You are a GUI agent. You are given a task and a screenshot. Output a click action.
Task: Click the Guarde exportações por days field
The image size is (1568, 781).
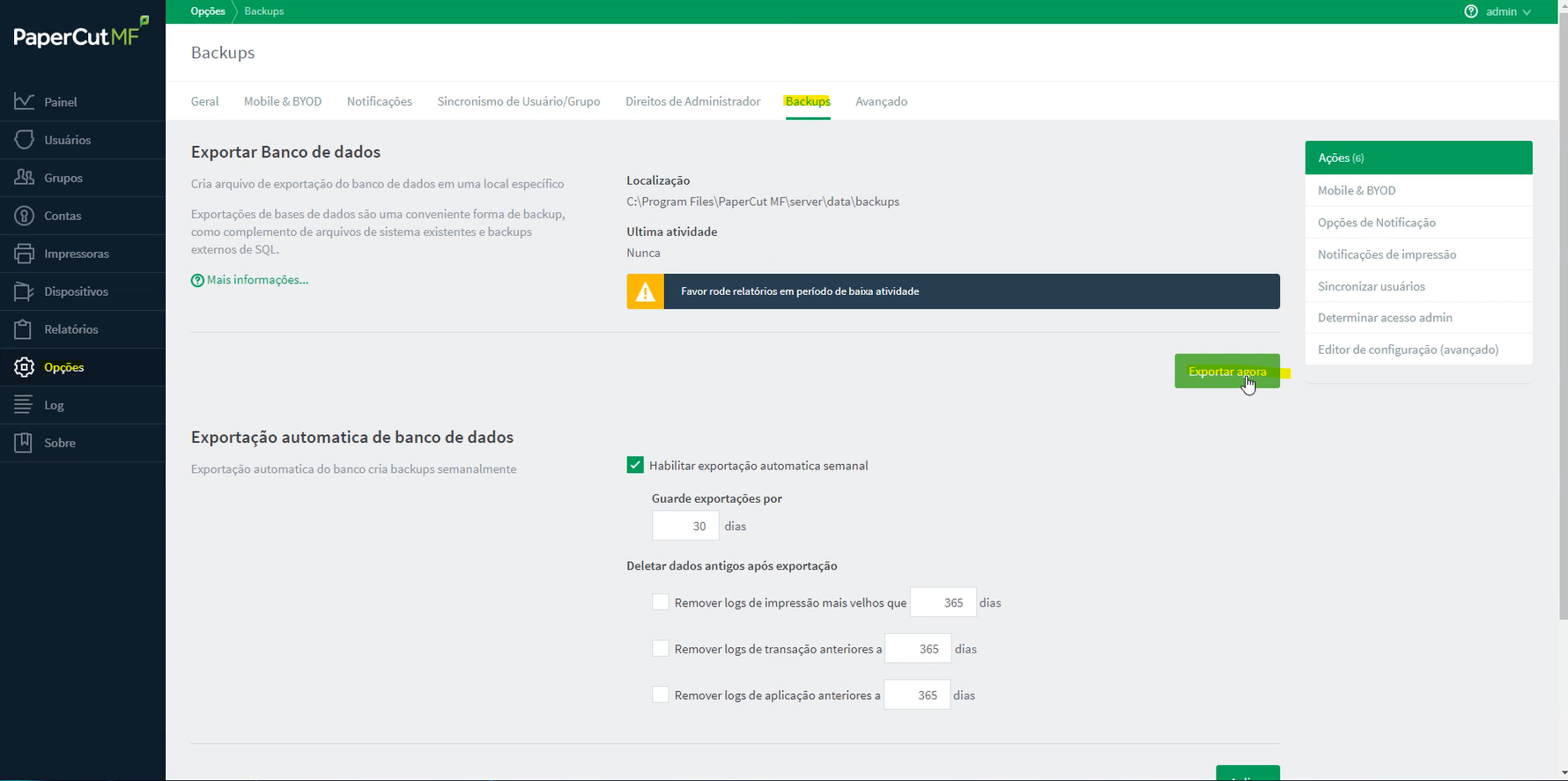click(685, 526)
